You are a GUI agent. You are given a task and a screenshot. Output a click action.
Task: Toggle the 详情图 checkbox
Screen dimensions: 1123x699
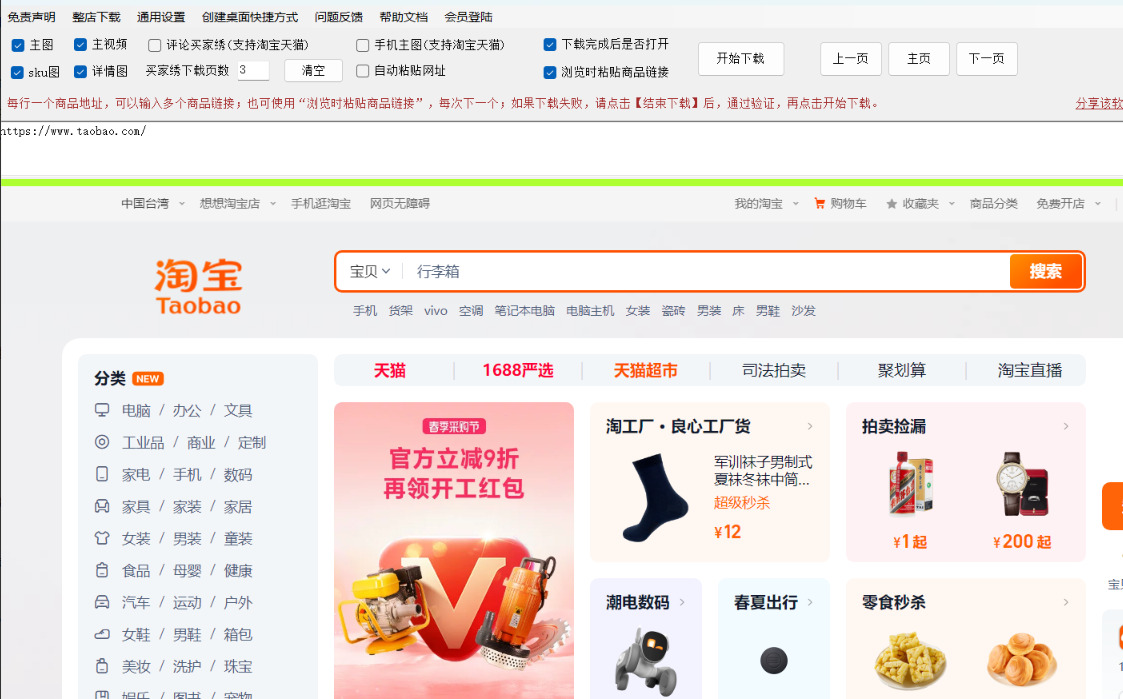[x=80, y=72]
